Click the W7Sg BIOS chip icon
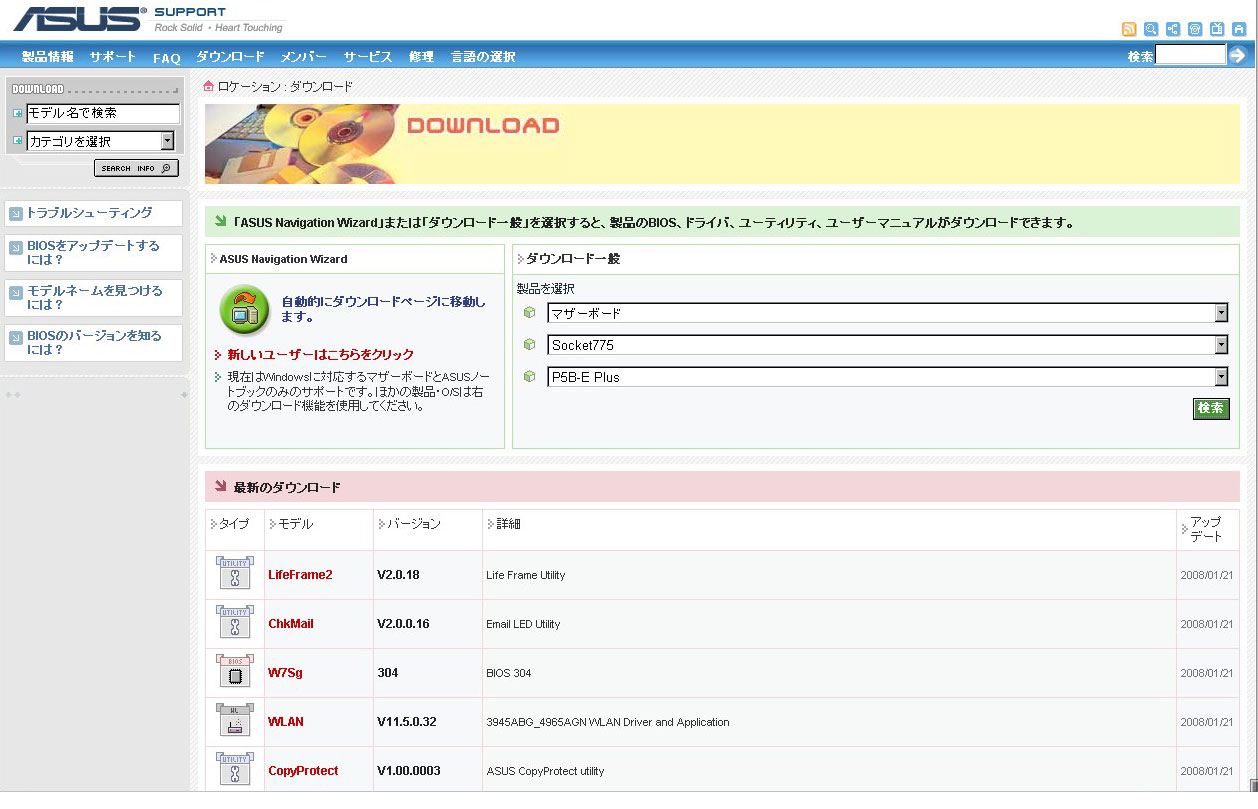 click(235, 672)
